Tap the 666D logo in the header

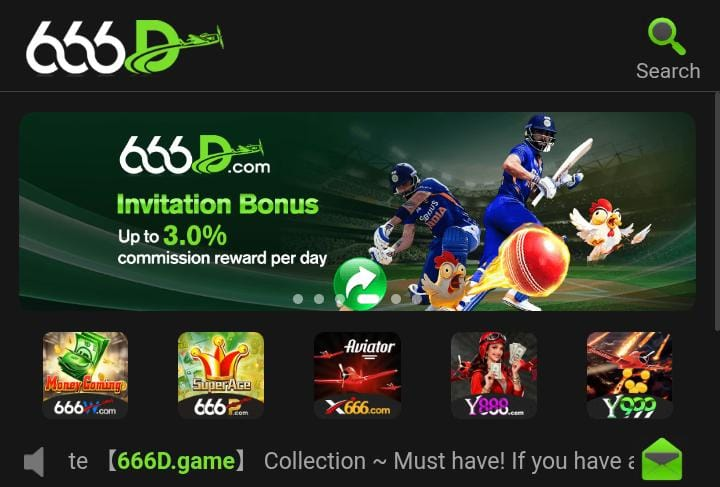pos(125,47)
